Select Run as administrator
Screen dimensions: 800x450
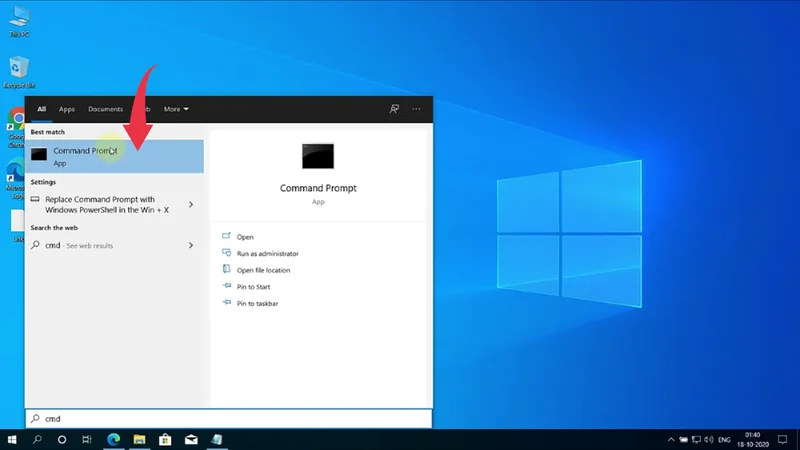267,254
